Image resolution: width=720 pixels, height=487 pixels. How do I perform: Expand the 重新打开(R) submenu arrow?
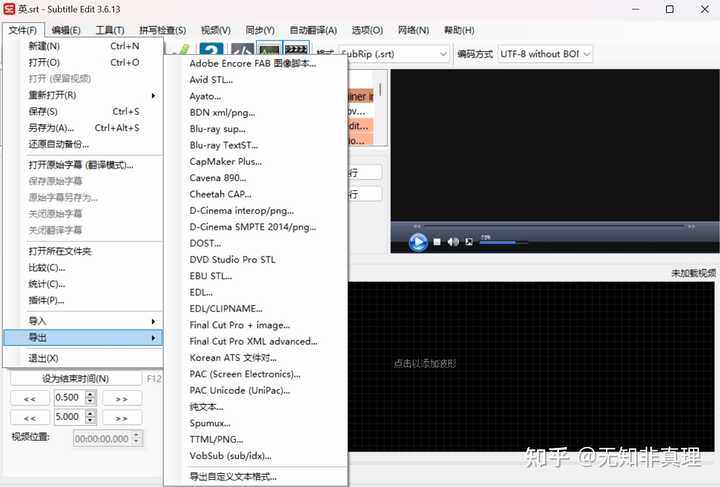[153, 95]
